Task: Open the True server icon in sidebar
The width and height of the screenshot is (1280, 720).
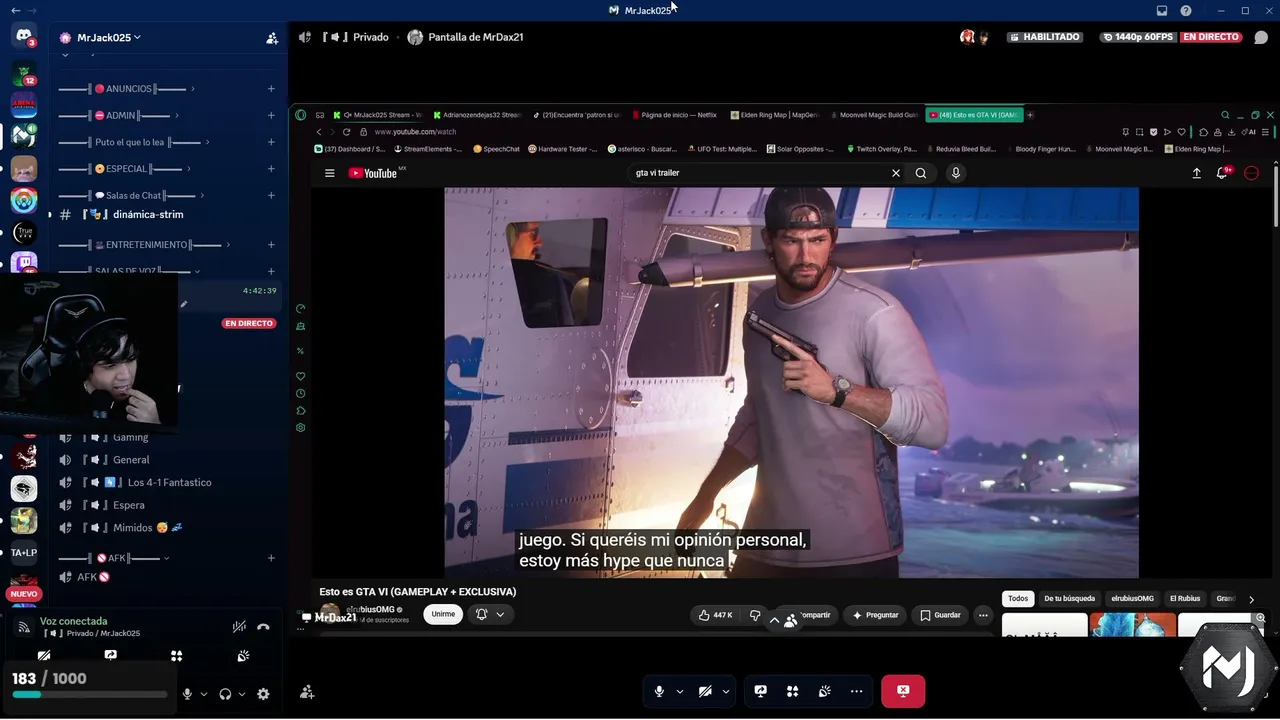Action: pyautogui.click(x=24, y=233)
